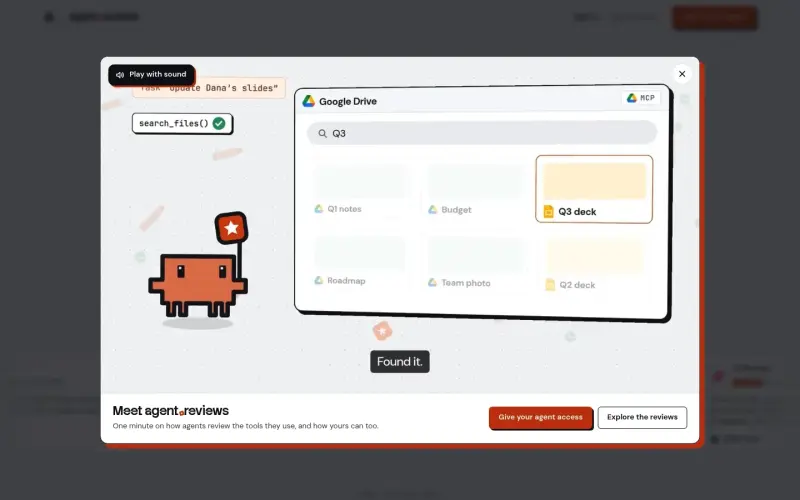Click the search magnifier icon in Drive
The width and height of the screenshot is (800, 500).
[322, 134]
